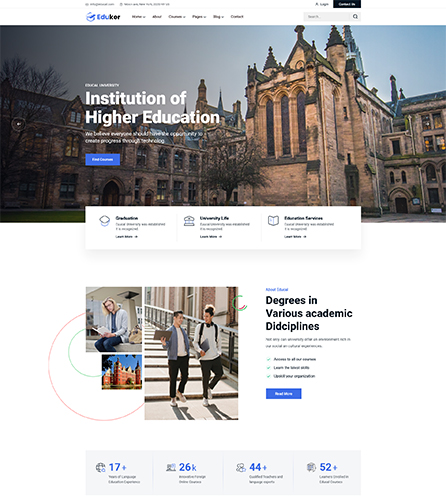Open the Contact menu item

[x=237, y=17]
